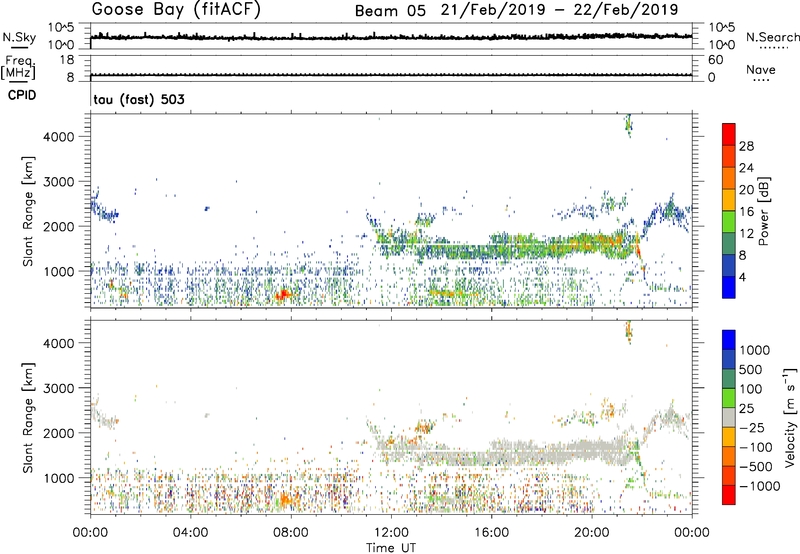Click the '24' Power colorbar label
Image resolution: width=800 pixels, height=554 pixels.
tap(746, 168)
